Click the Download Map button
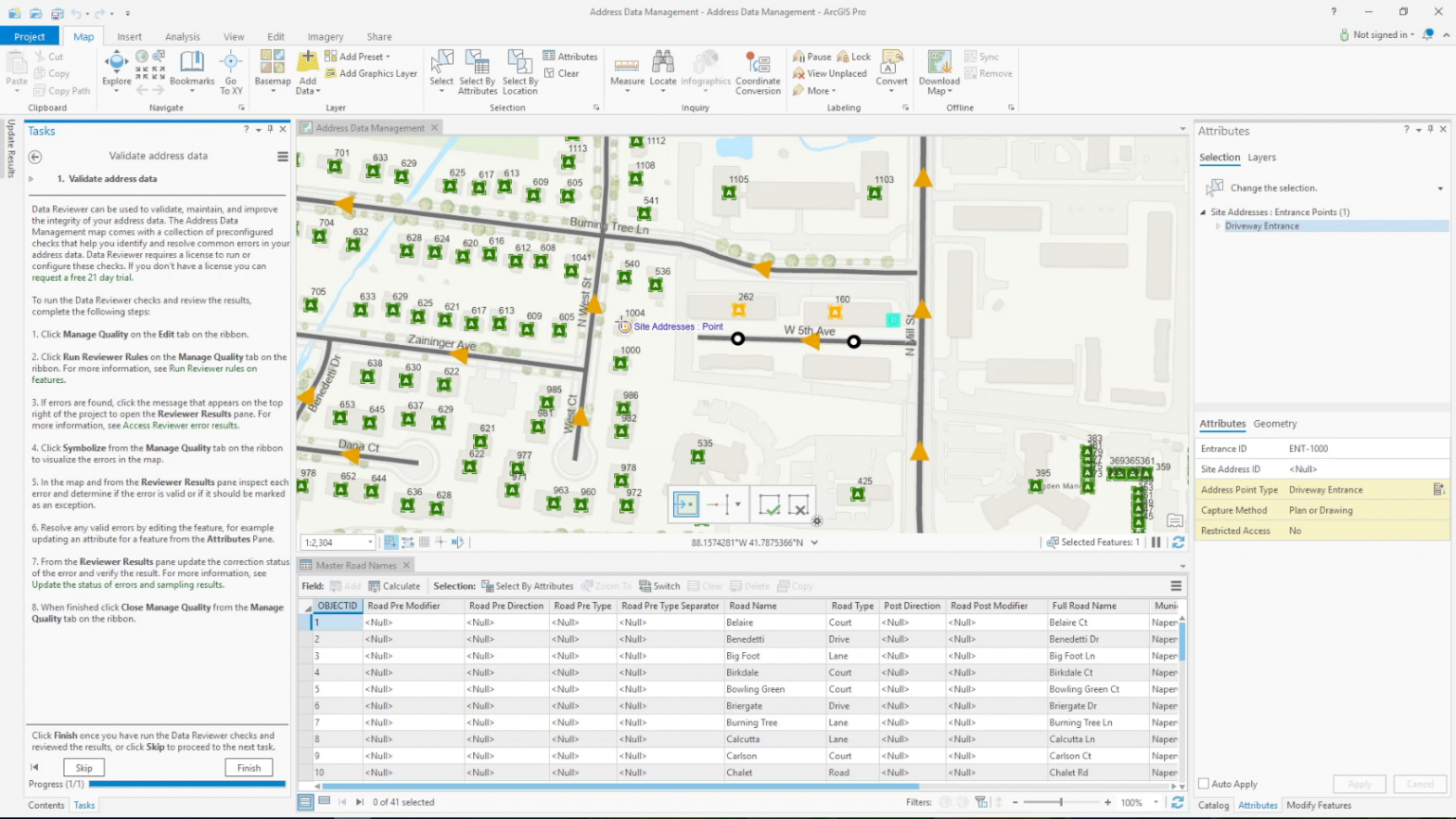 937,71
